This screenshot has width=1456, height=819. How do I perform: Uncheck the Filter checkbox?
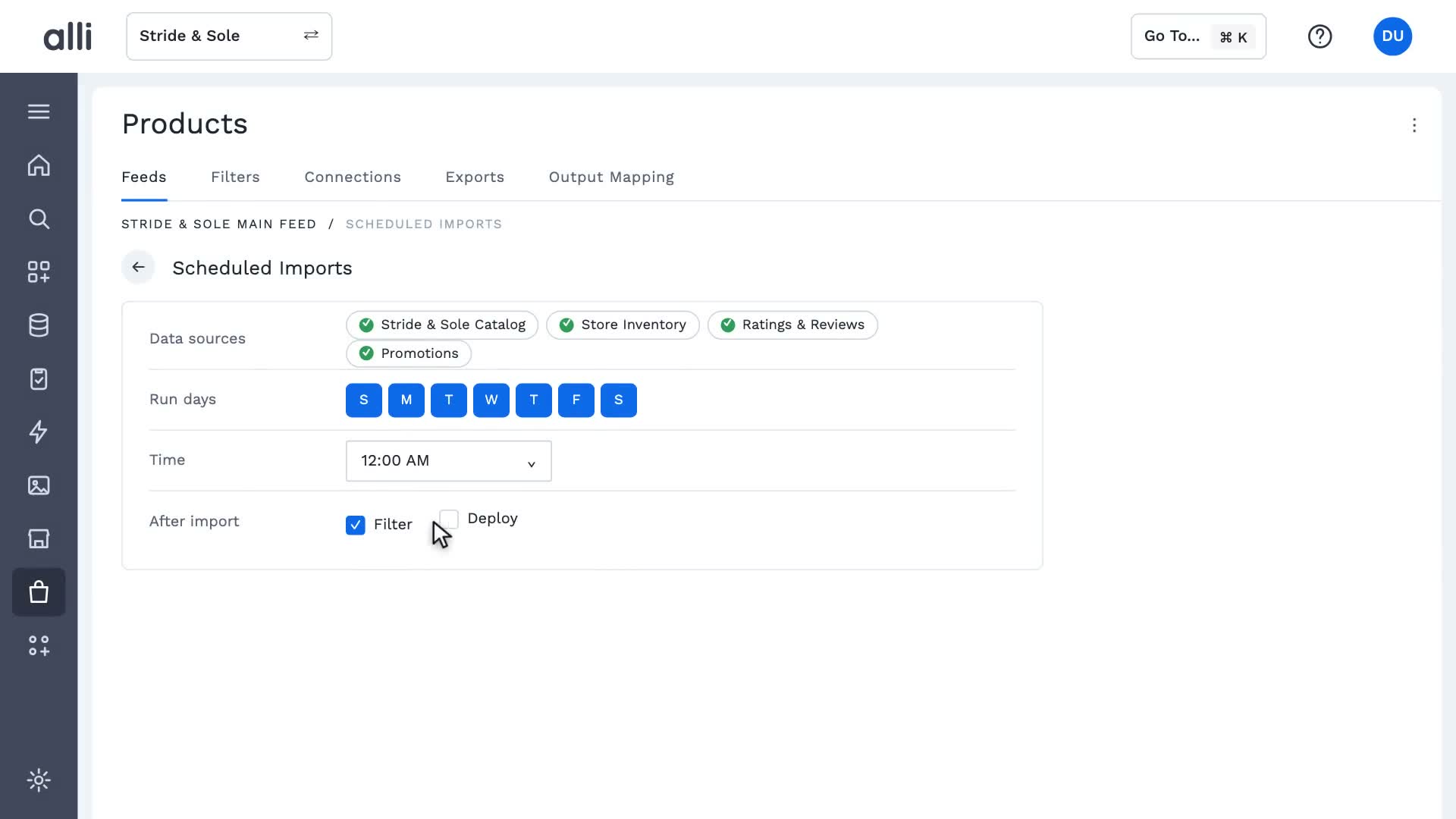coord(356,525)
